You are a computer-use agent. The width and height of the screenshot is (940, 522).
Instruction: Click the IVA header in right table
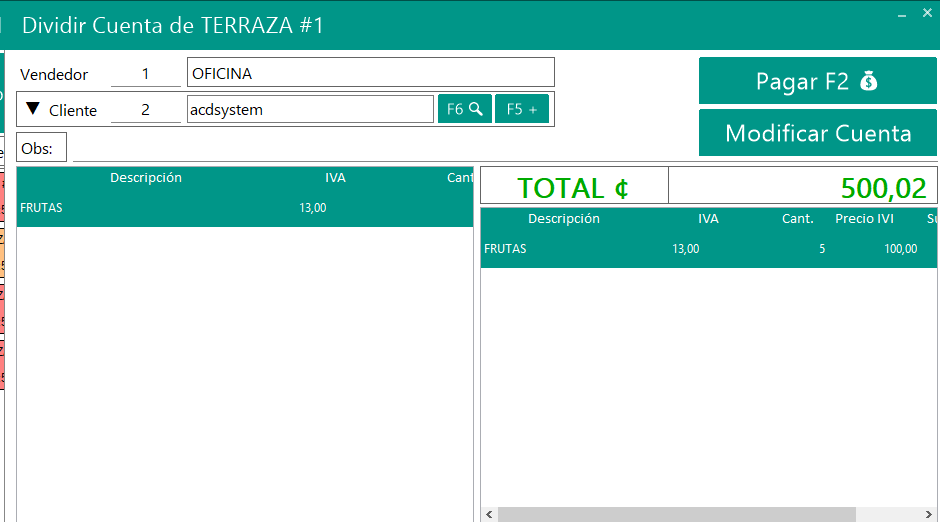708,219
